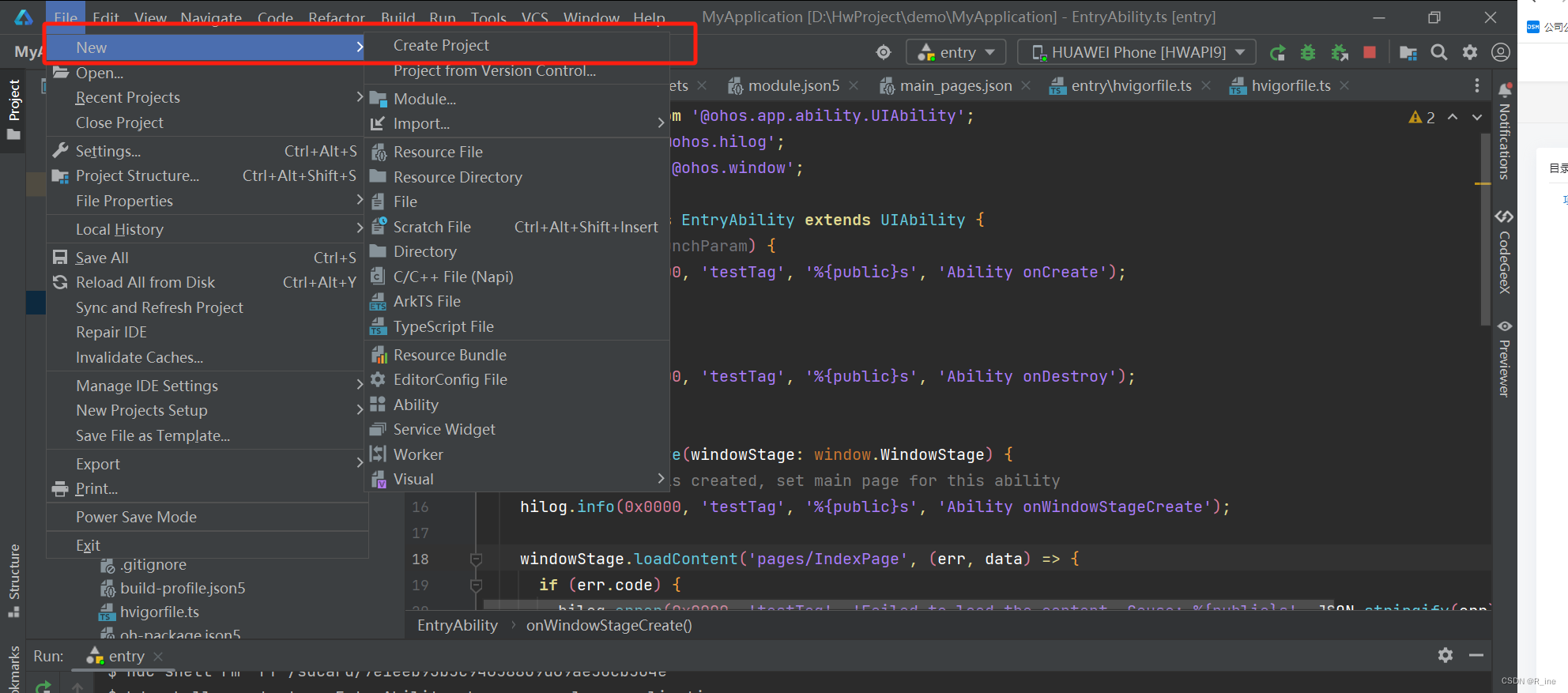The width and height of the screenshot is (1568, 693).
Task: Click Sync and Refresh Project
Action: click(x=207, y=307)
